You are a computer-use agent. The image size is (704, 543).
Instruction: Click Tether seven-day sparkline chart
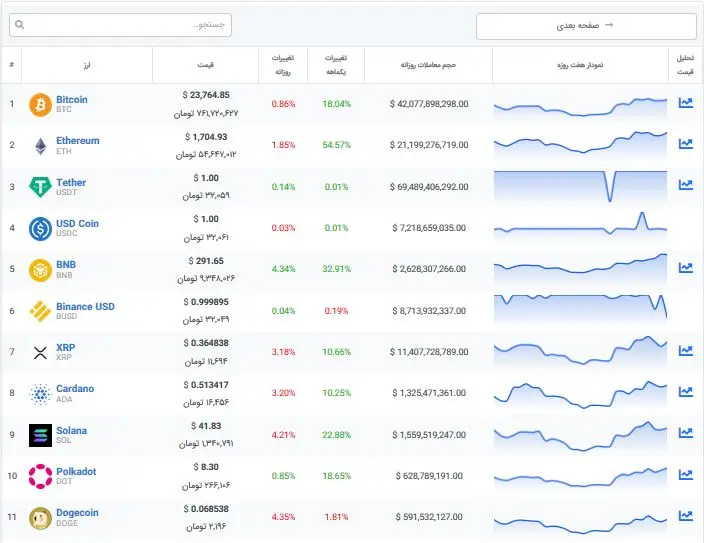pyautogui.click(x=580, y=186)
